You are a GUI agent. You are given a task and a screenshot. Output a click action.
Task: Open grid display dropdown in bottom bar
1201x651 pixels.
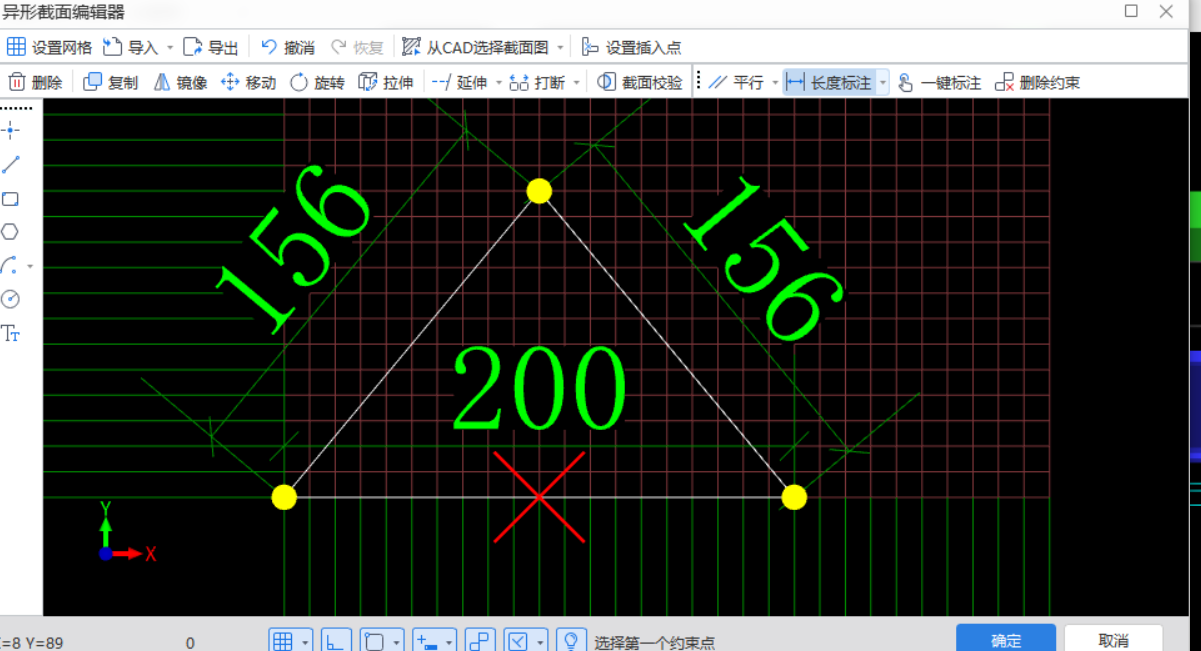pos(305,641)
